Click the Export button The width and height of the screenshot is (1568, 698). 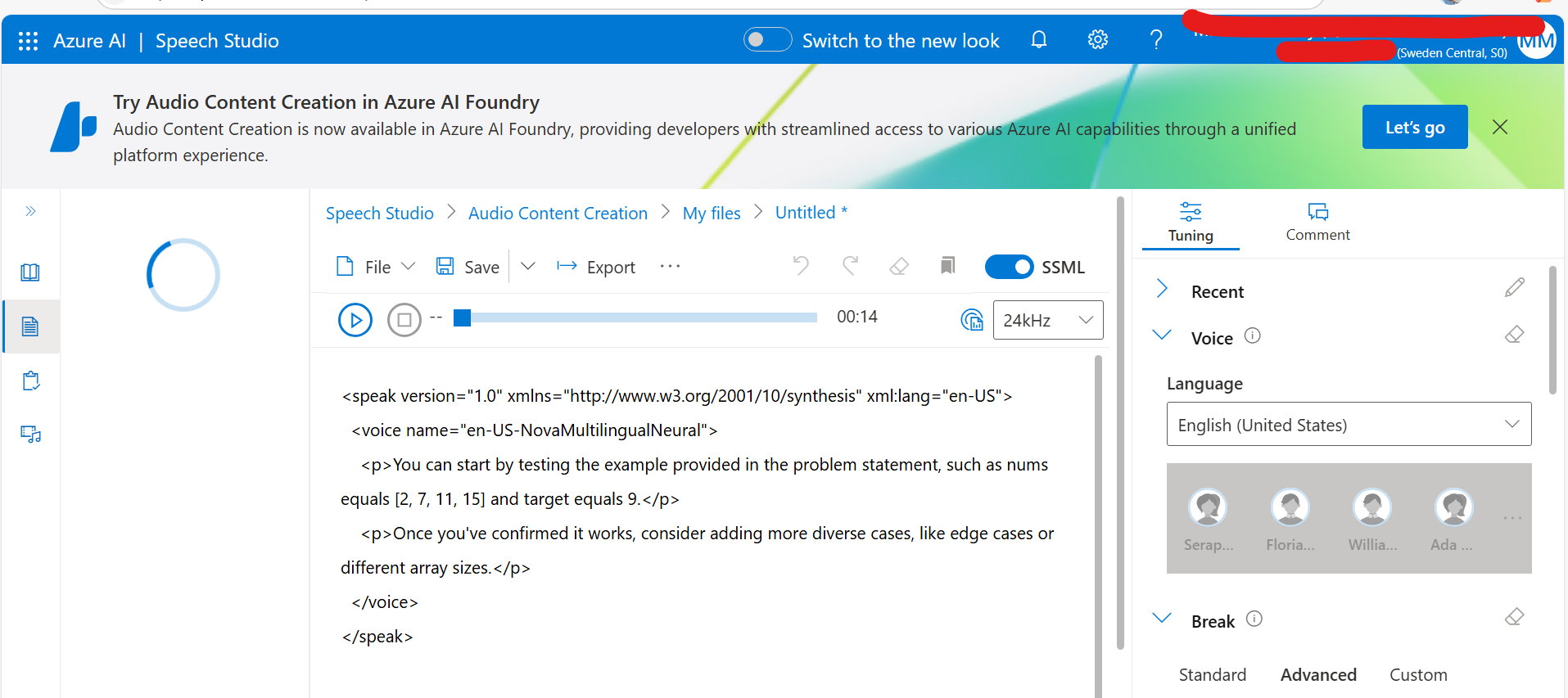click(x=595, y=267)
